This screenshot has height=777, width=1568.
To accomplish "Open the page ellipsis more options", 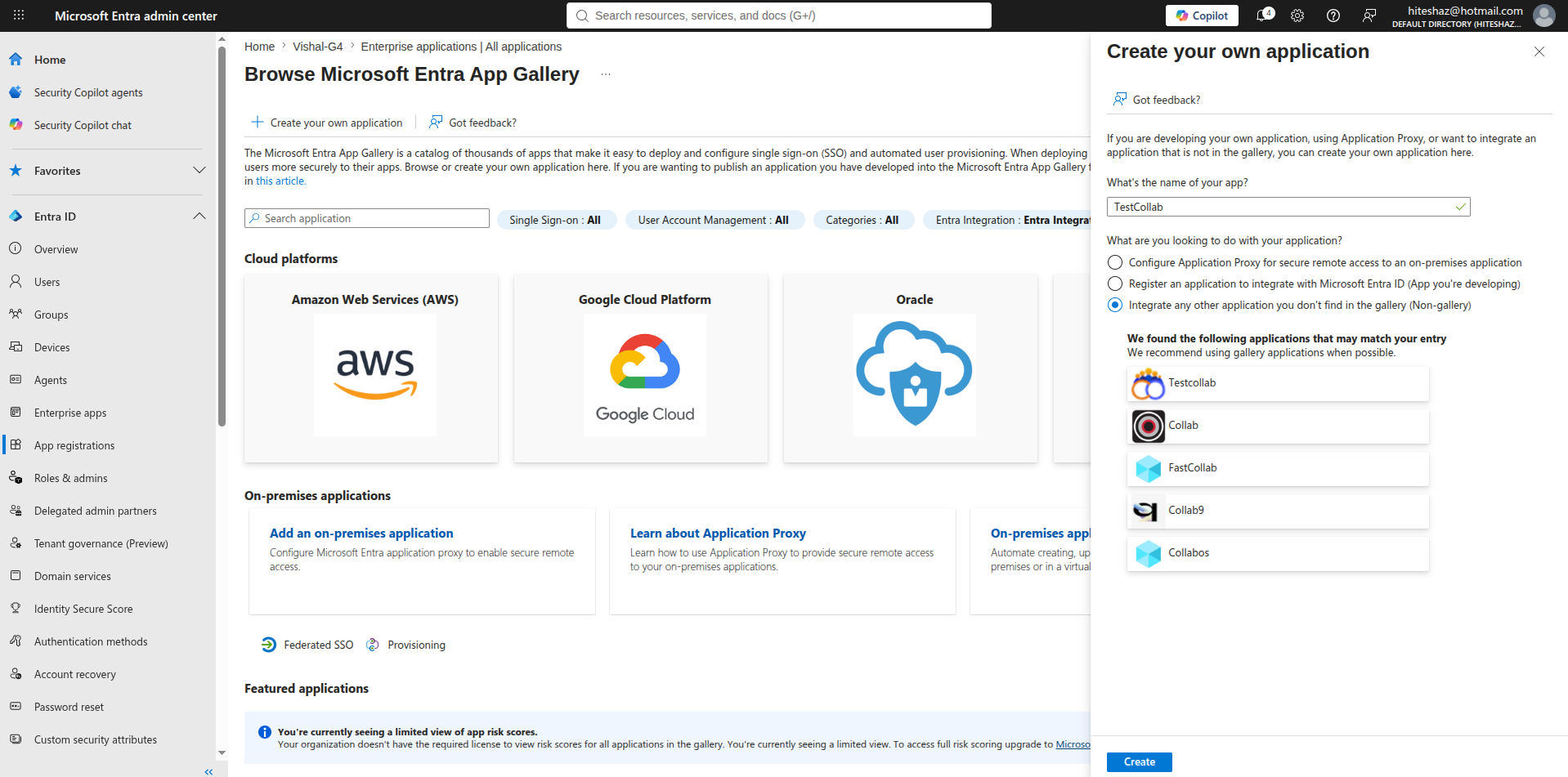I will tap(606, 74).
